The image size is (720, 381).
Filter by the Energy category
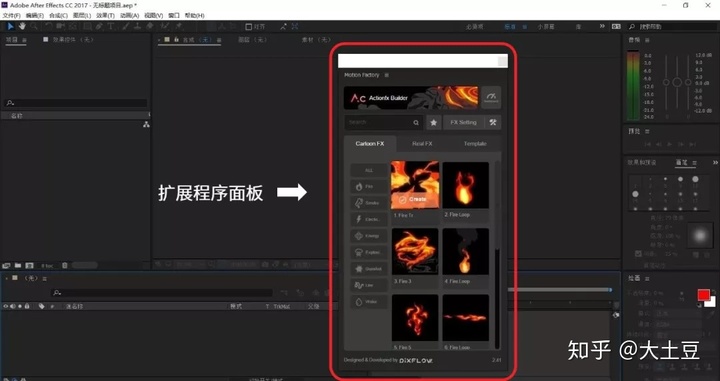point(369,236)
